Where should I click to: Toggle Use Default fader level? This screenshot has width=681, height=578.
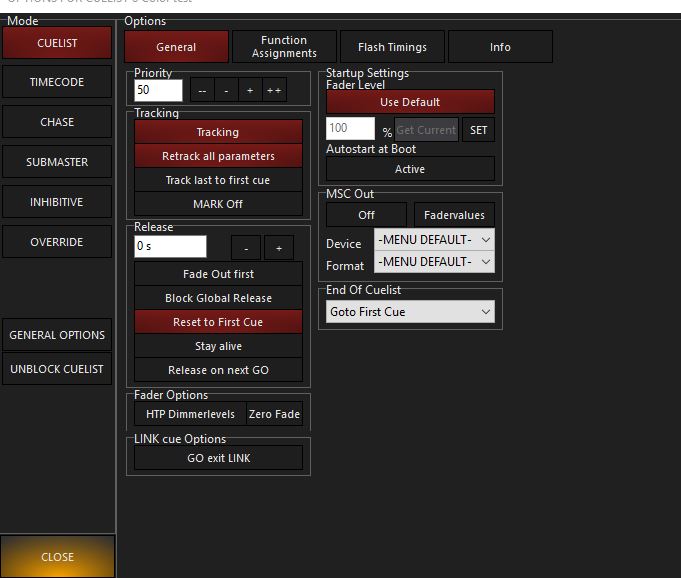(x=410, y=102)
